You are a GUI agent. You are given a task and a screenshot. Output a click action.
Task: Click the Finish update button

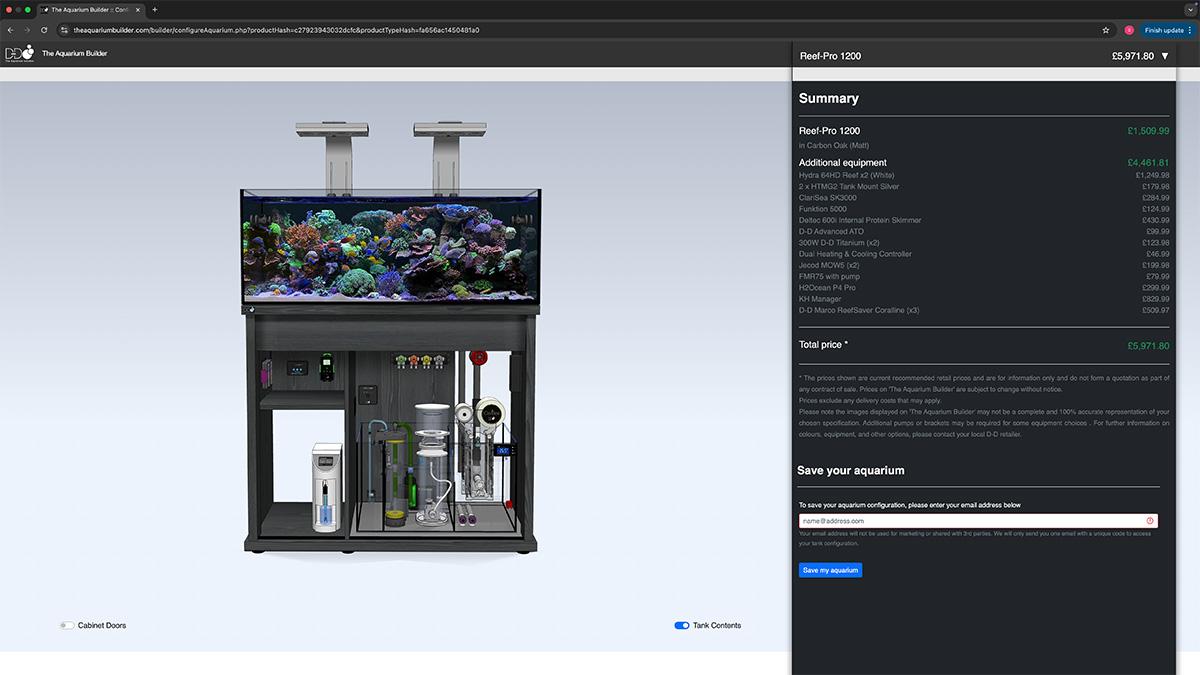pyautogui.click(x=1164, y=30)
